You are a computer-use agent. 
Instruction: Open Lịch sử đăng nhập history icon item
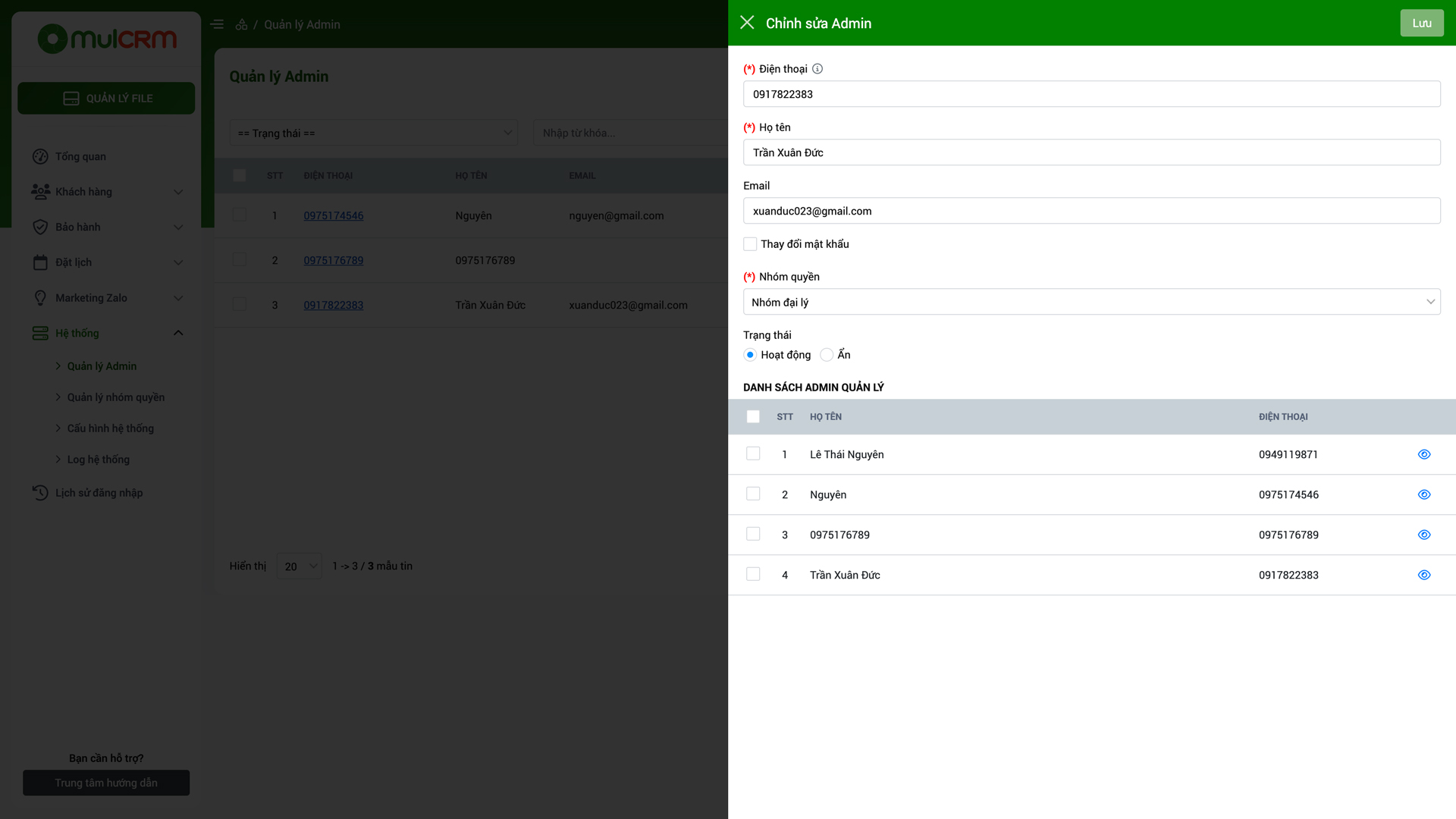40,493
